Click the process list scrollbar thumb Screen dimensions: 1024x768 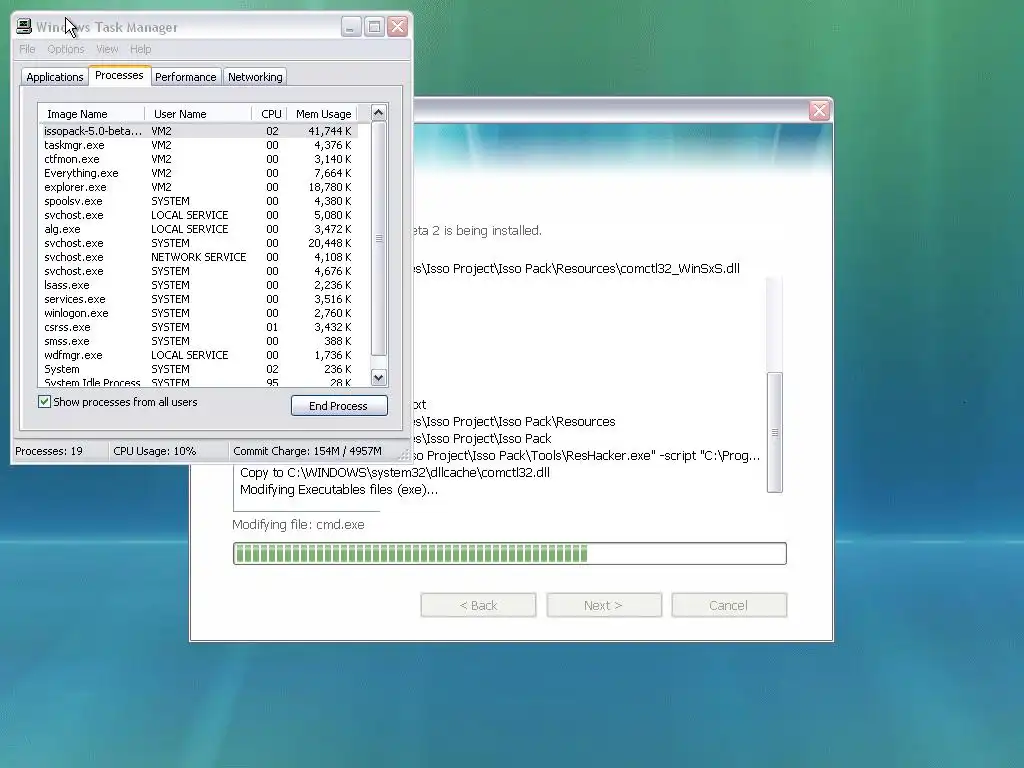(x=379, y=238)
